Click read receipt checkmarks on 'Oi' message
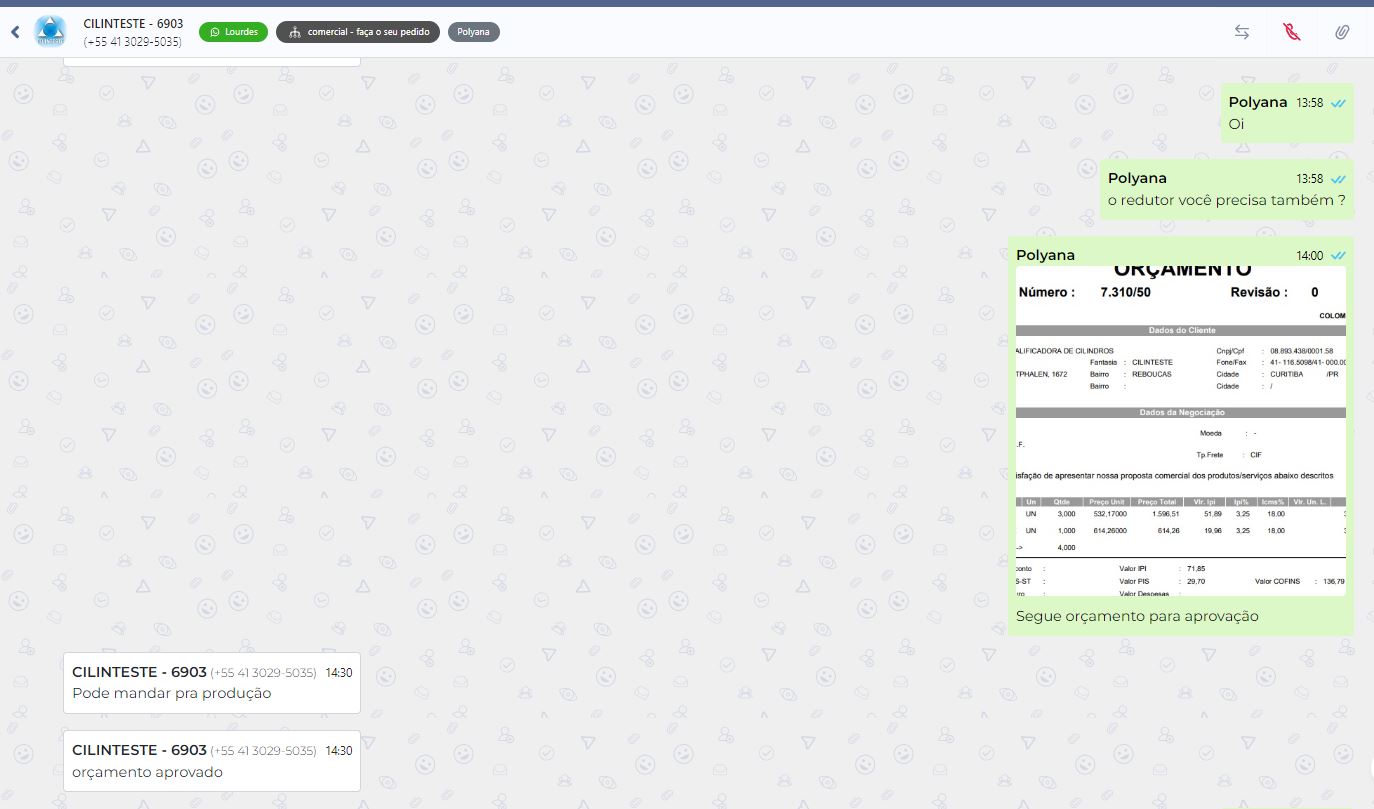The image size is (1374, 809). 1338,103
